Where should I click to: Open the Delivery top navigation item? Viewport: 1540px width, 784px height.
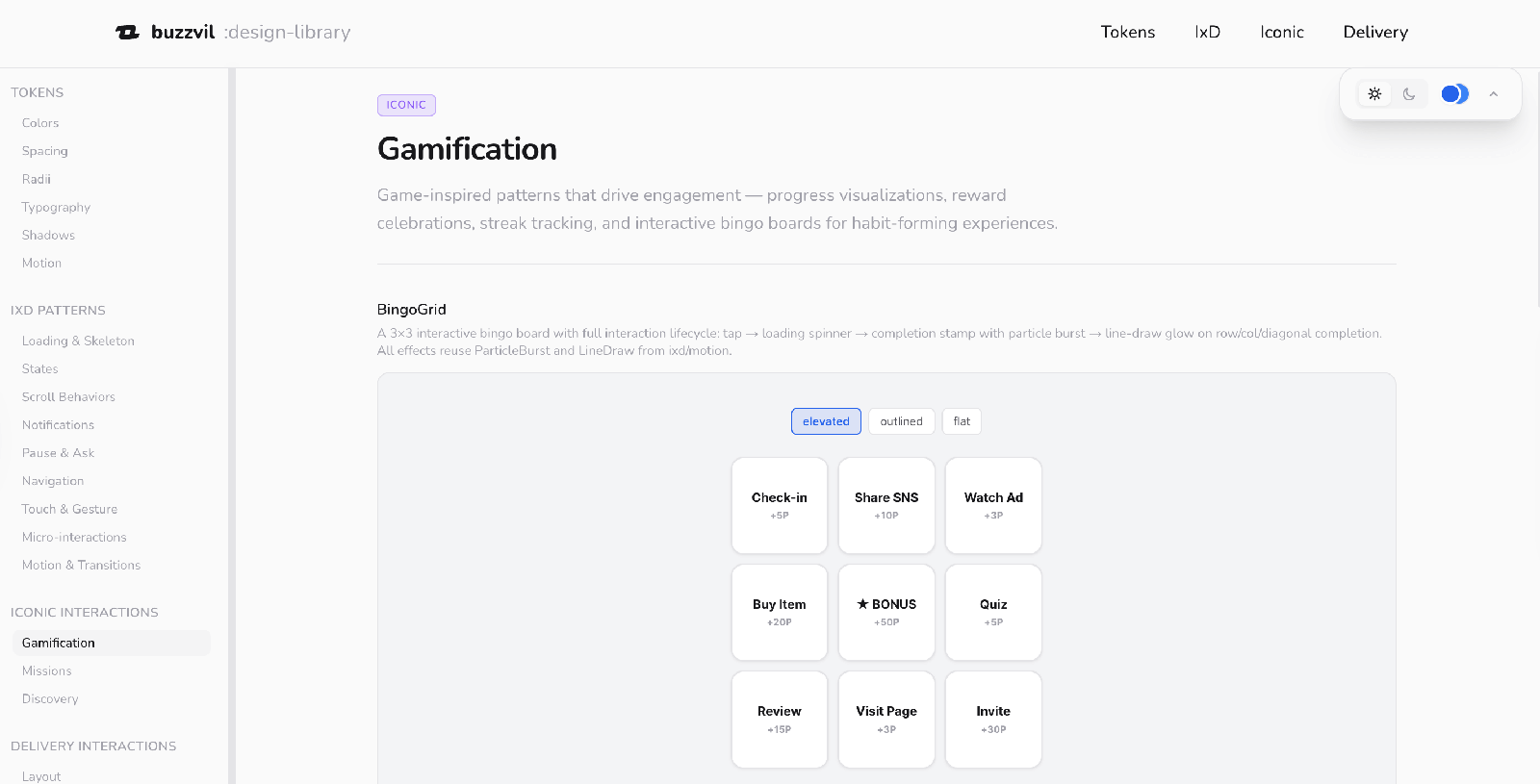1375,32
